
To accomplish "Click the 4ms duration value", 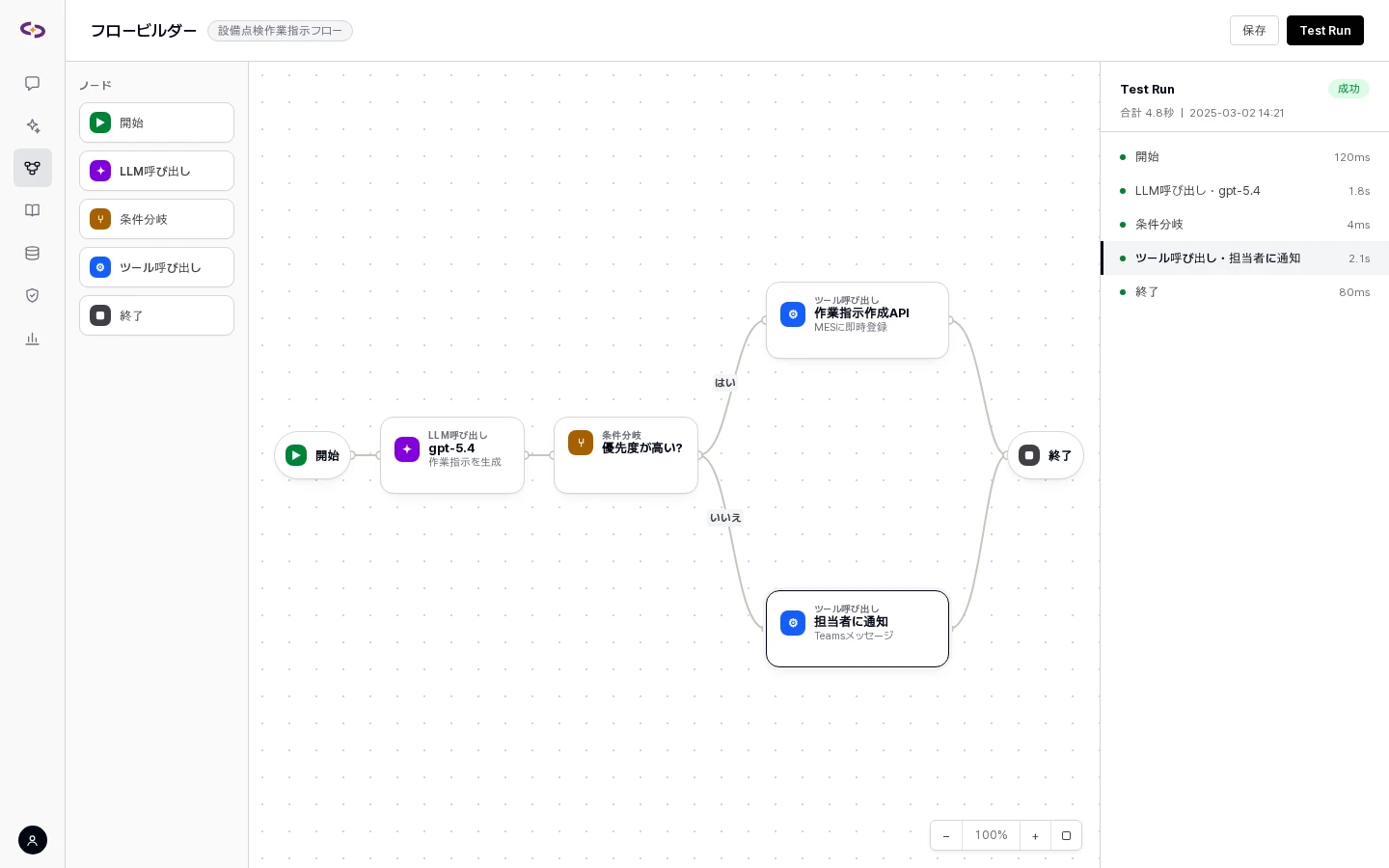I will (x=1358, y=225).
